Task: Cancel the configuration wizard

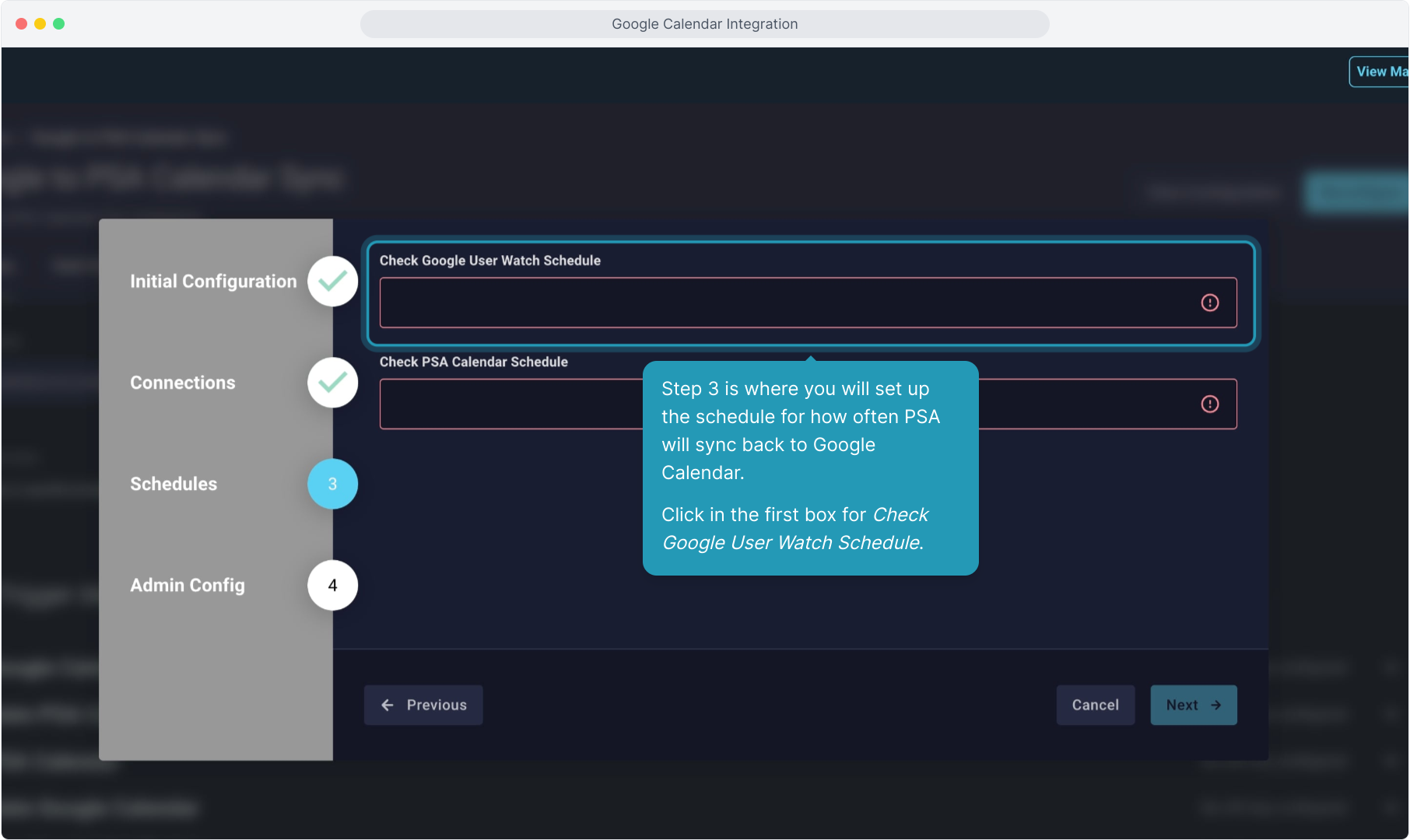Action: [x=1096, y=705]
